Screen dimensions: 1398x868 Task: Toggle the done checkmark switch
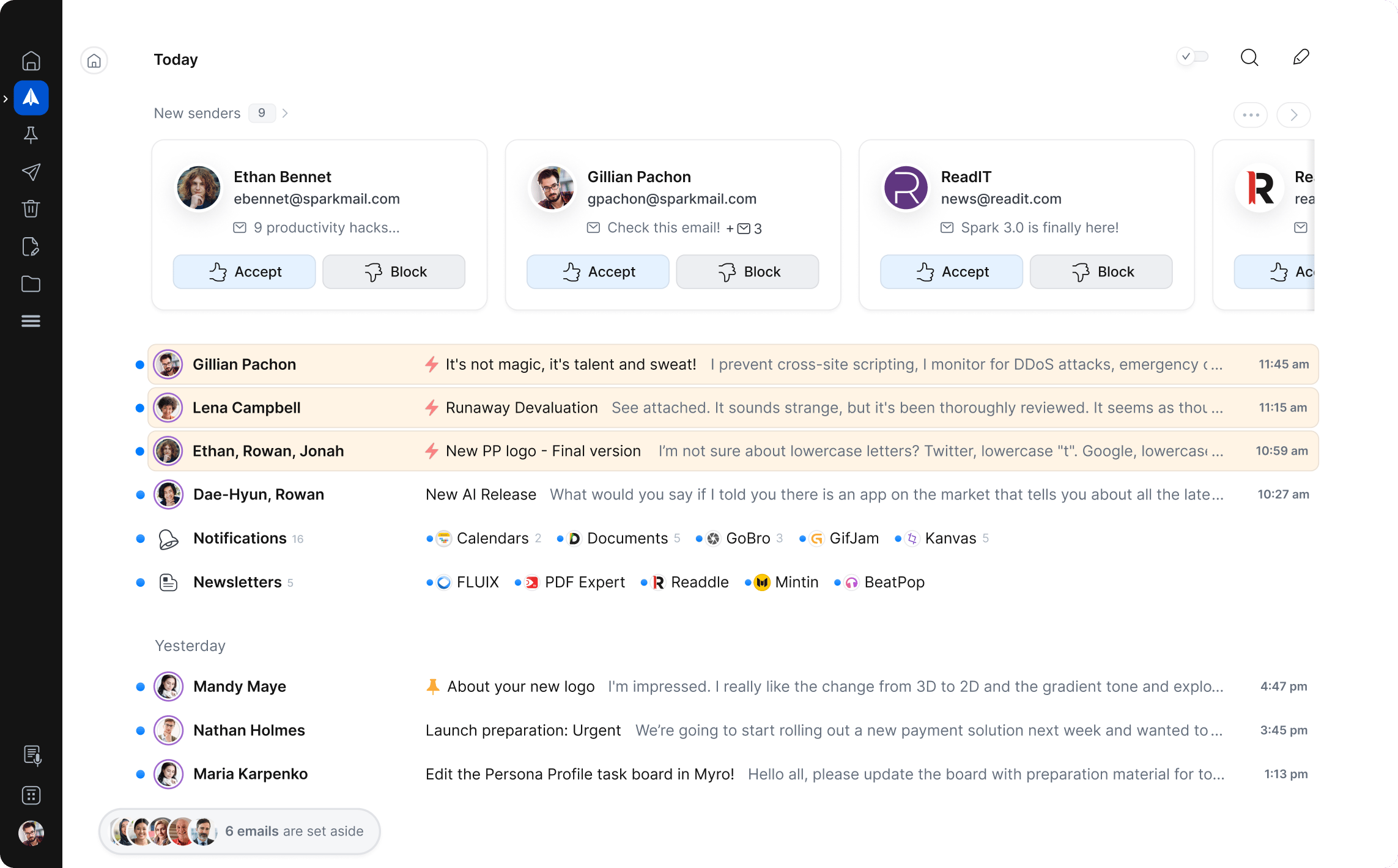coord(1193,57)
